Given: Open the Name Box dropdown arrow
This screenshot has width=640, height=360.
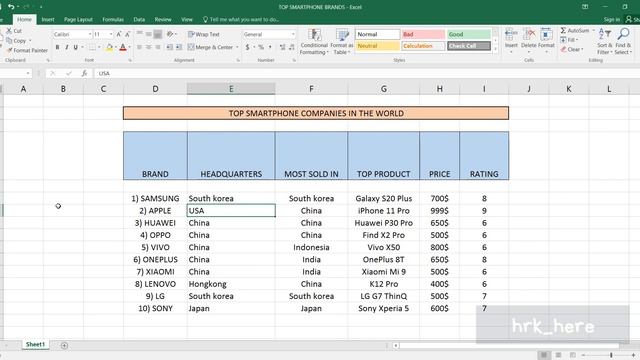Looking at the screenshot, I should tap(28, 73).
